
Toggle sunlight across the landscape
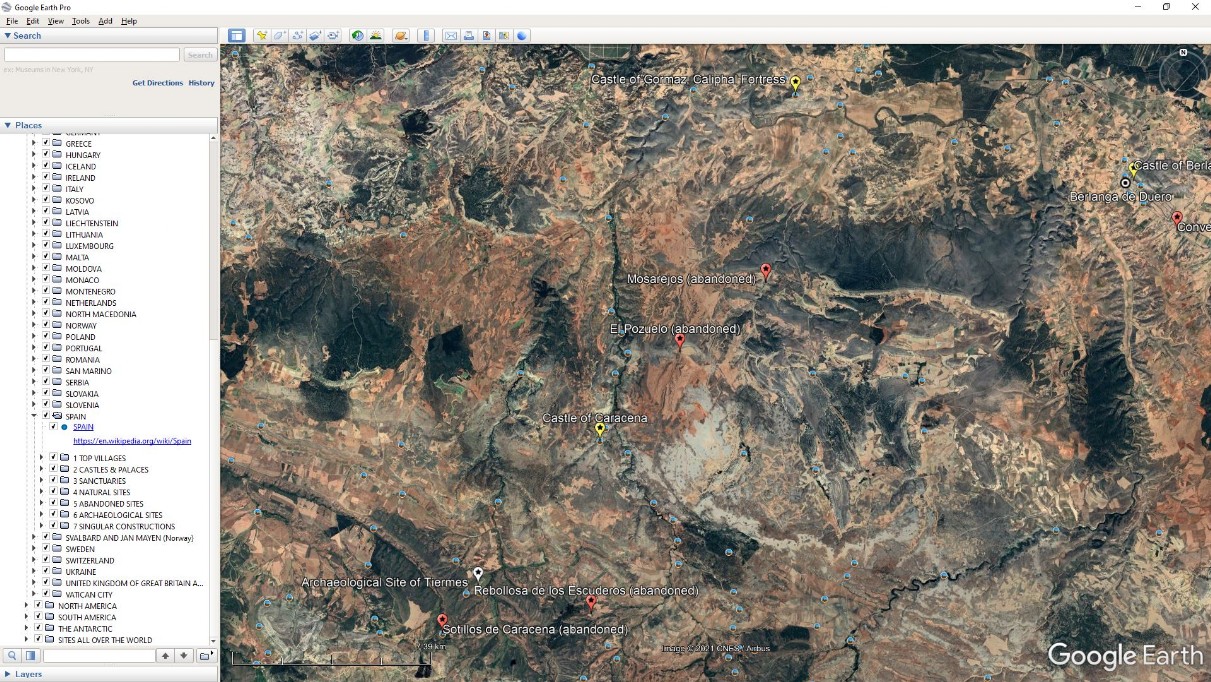376,36
